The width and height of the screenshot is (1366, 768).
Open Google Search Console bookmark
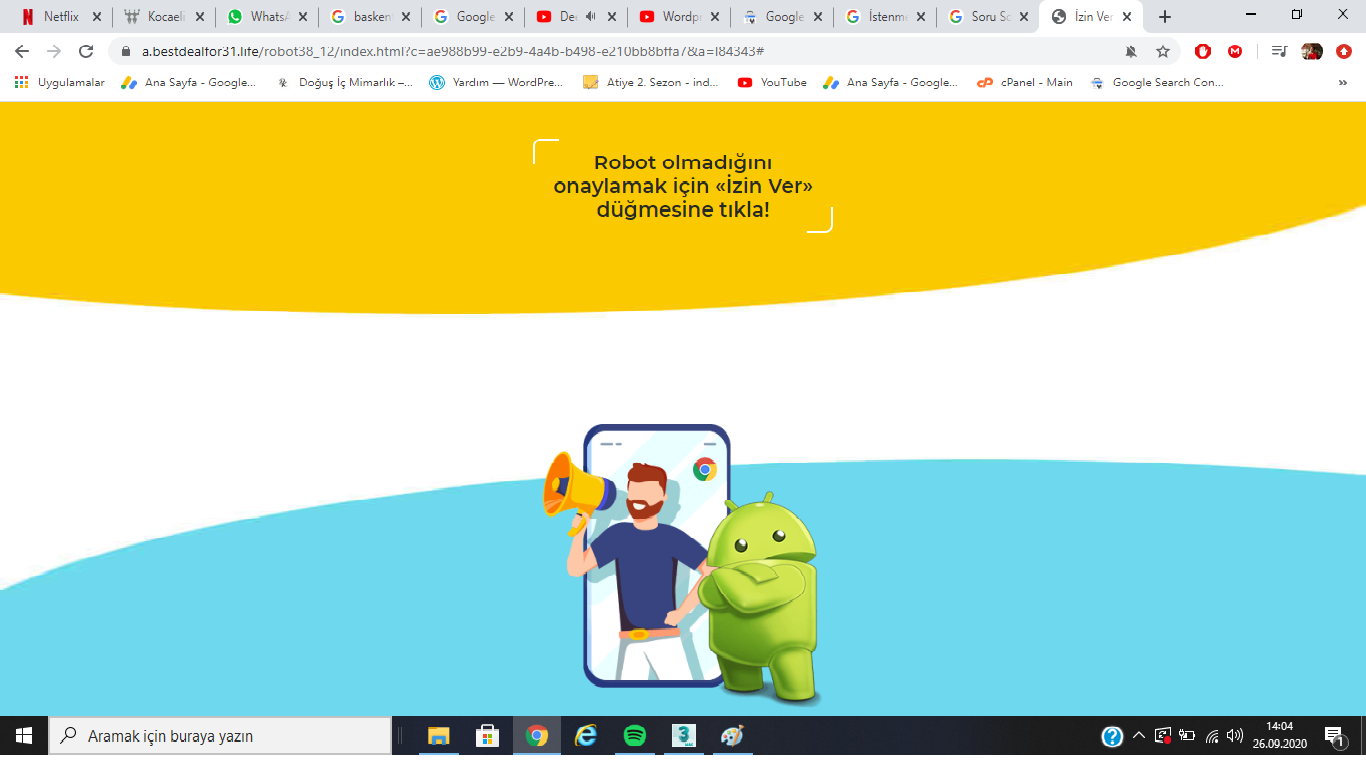(1157, 83)
